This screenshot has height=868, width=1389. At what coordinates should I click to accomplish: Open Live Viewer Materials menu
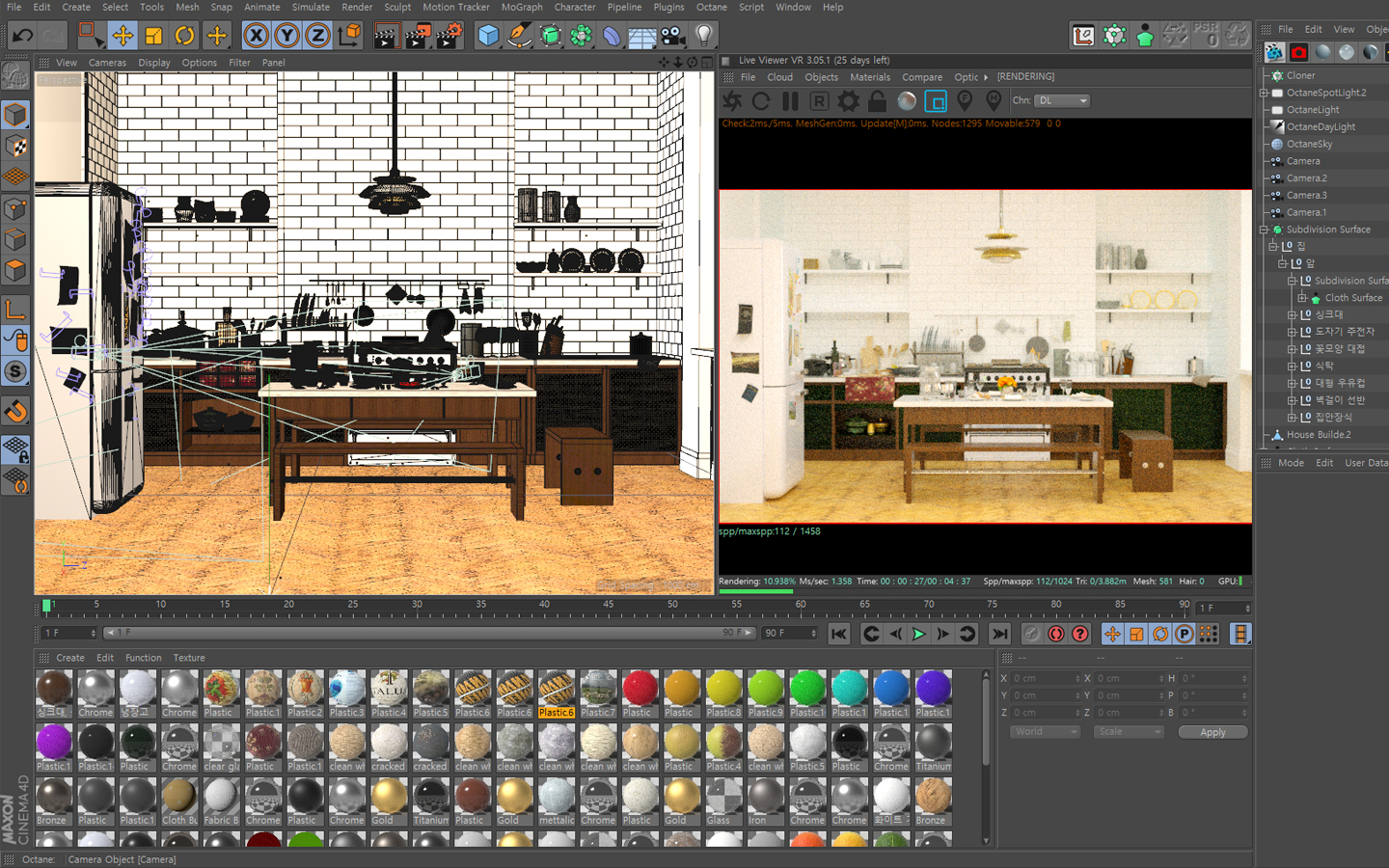[x=870, y=77]
